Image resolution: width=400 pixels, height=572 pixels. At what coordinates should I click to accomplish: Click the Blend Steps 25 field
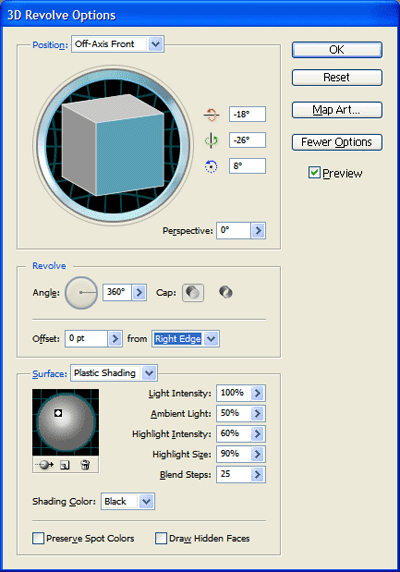233,475
